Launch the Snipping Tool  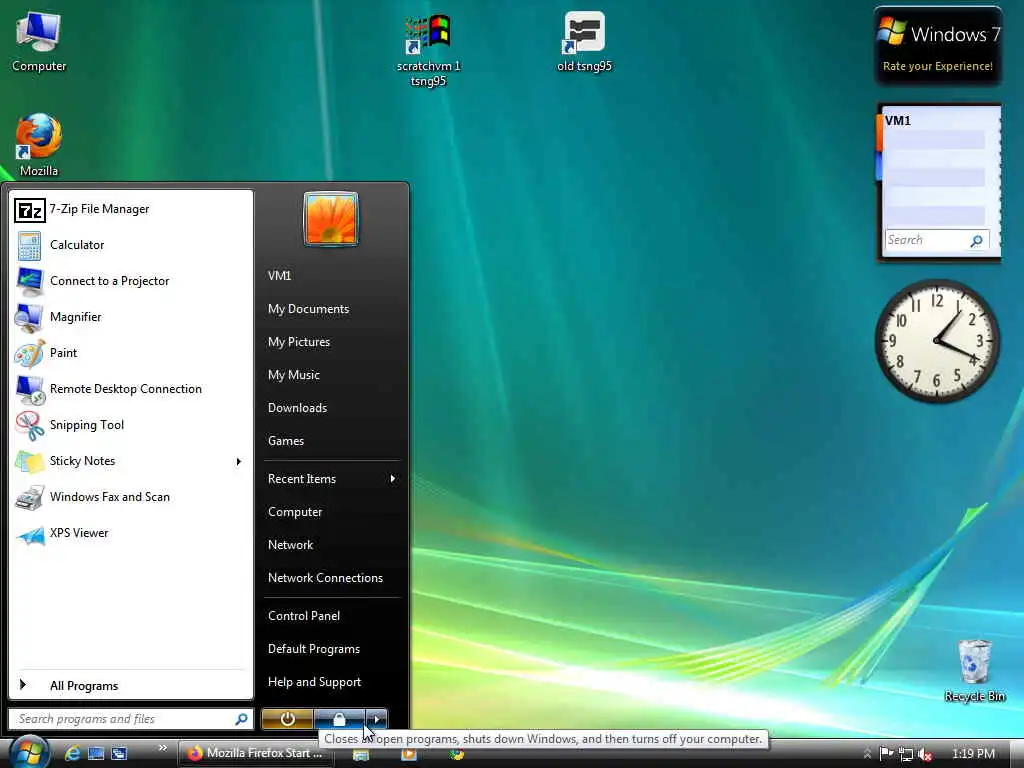tap(131, 425)
